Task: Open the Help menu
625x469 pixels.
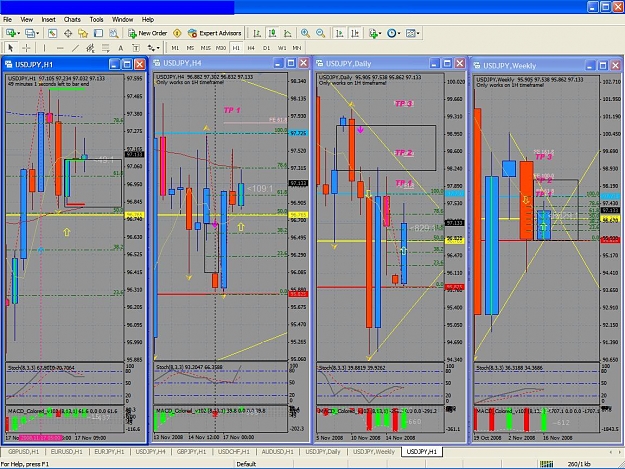Action: 147,20
